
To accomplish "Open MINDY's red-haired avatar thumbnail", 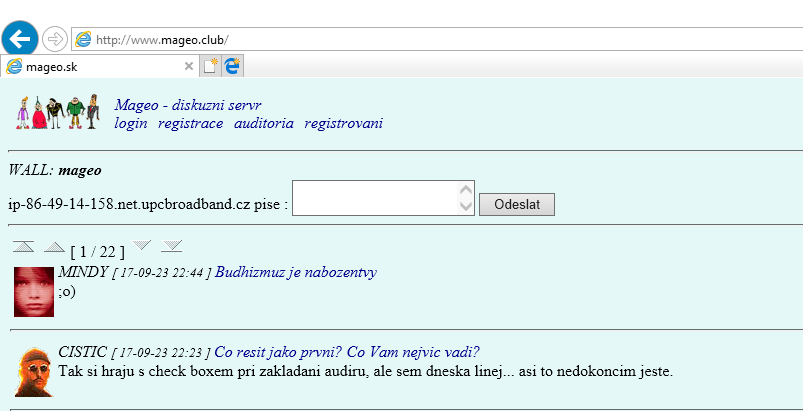I will (x=34, y=292).
